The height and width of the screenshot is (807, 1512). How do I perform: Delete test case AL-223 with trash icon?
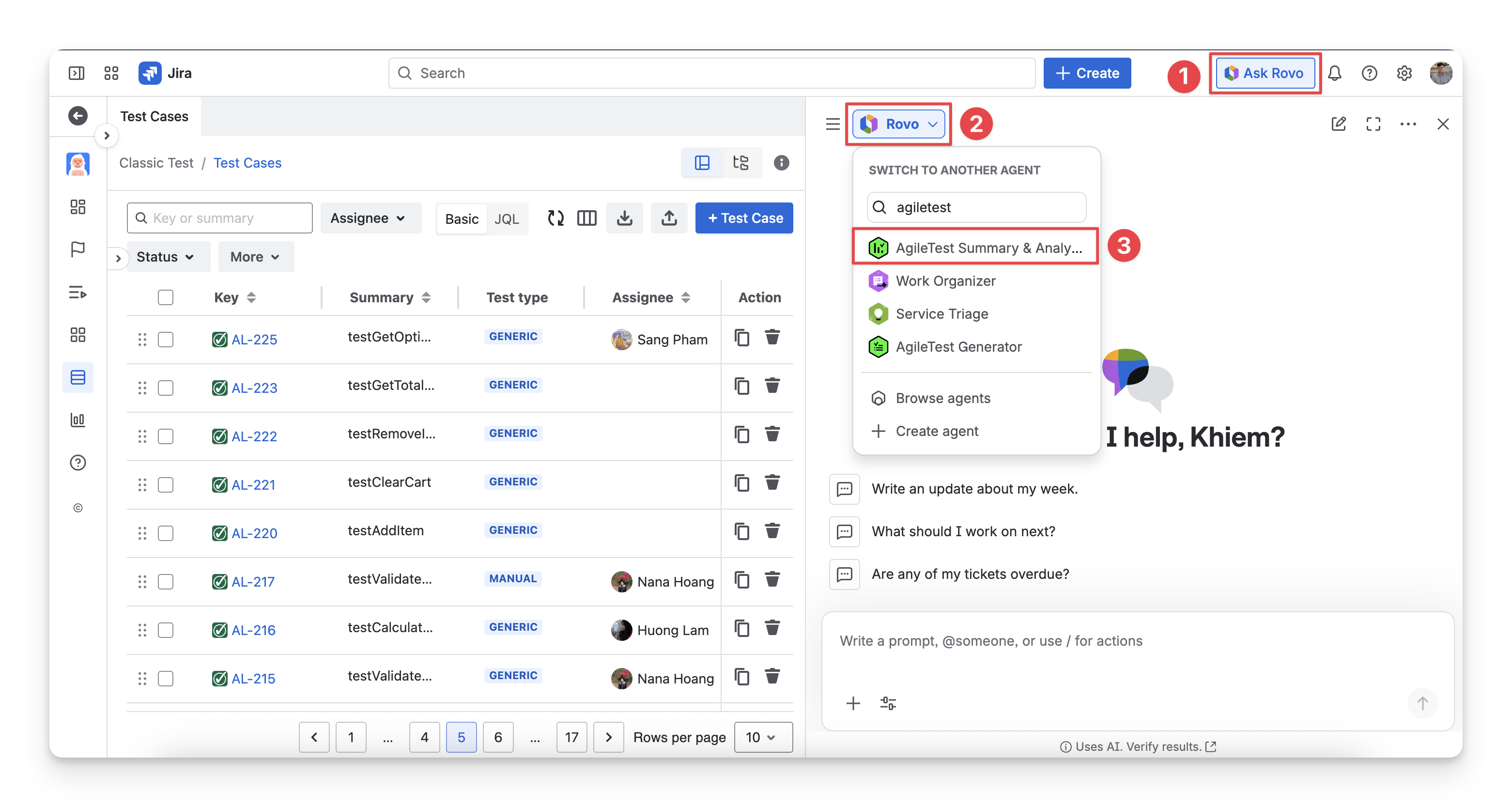772,386
